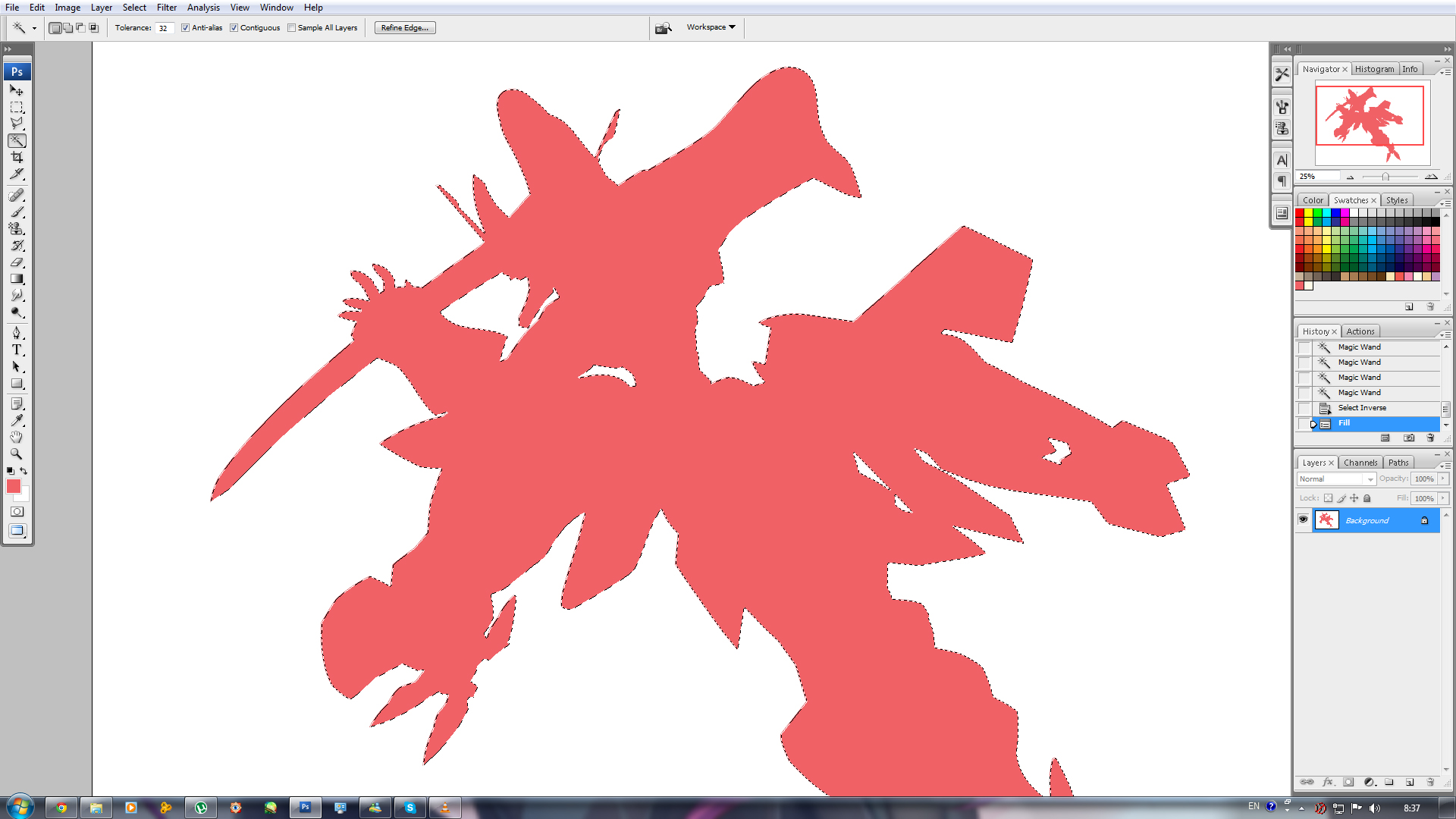Screen dimensions: 1456x819
Task: Toggle lock position in Layers panel
Action: tap(1354, 498)
